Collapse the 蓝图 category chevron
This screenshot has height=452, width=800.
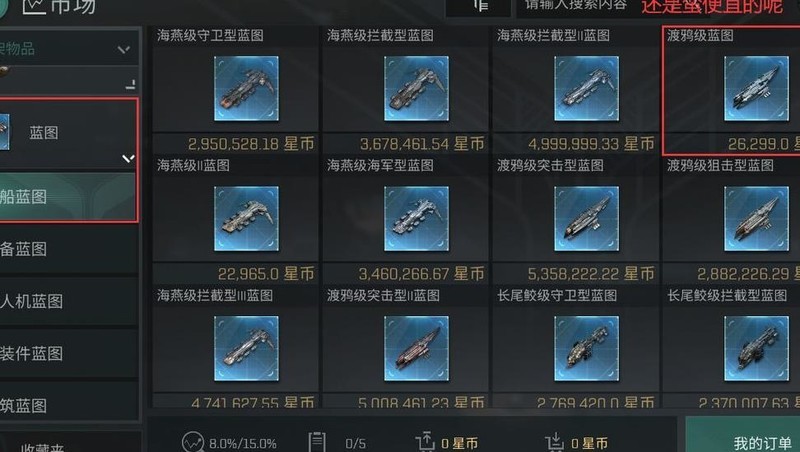[128, 159]
